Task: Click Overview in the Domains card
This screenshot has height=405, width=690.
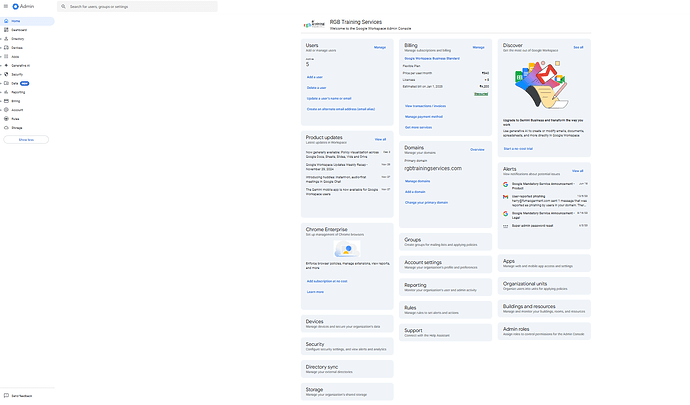Action: [x=477, y=150]
